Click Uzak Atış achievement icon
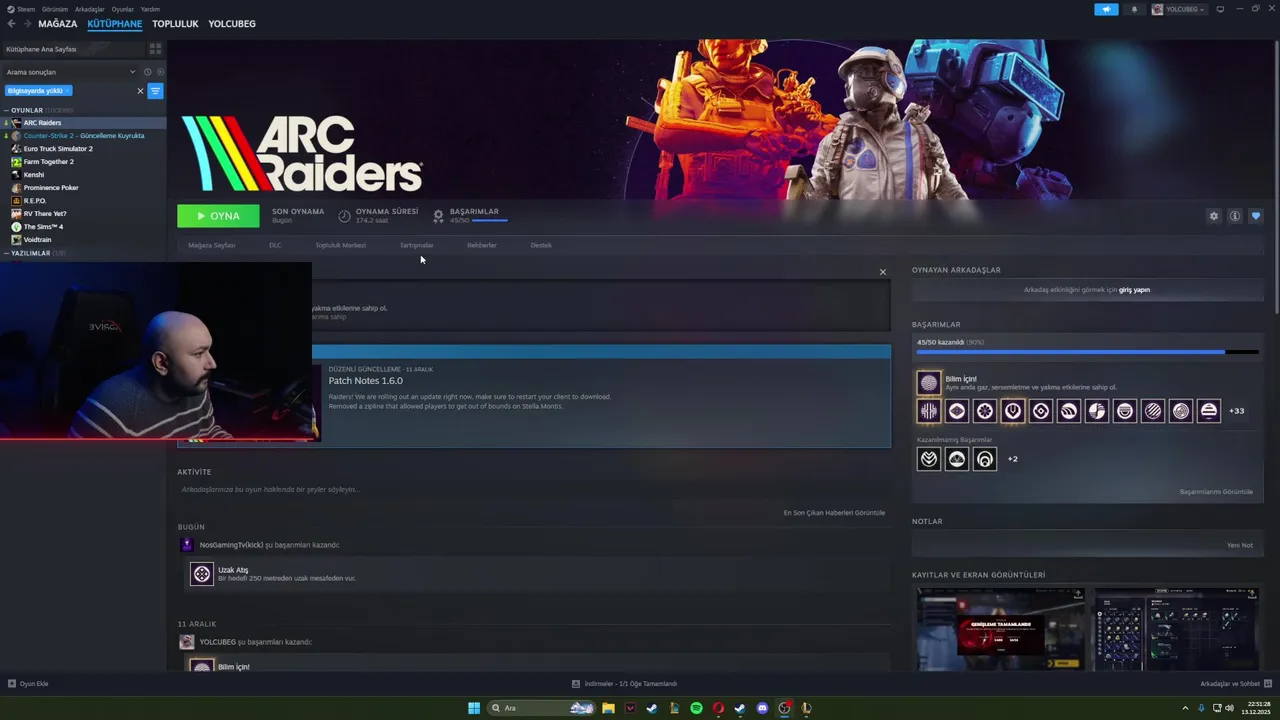 (202, 574)
